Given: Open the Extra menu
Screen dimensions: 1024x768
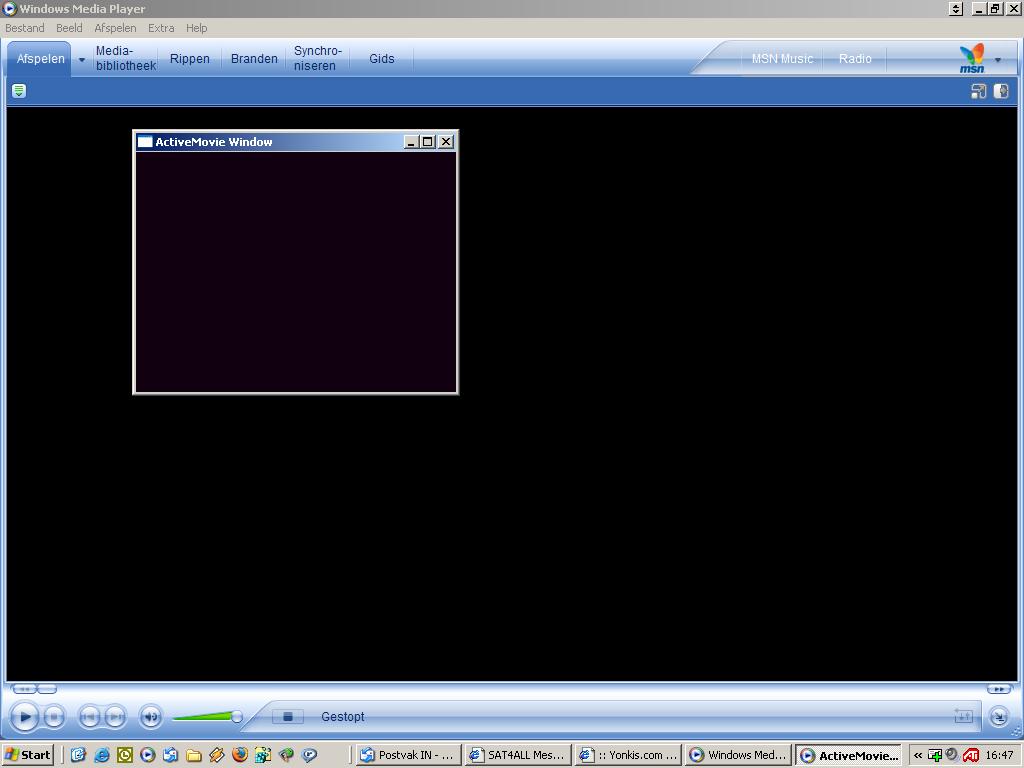Looking at the screenshot, I should [x=160, y=28].
